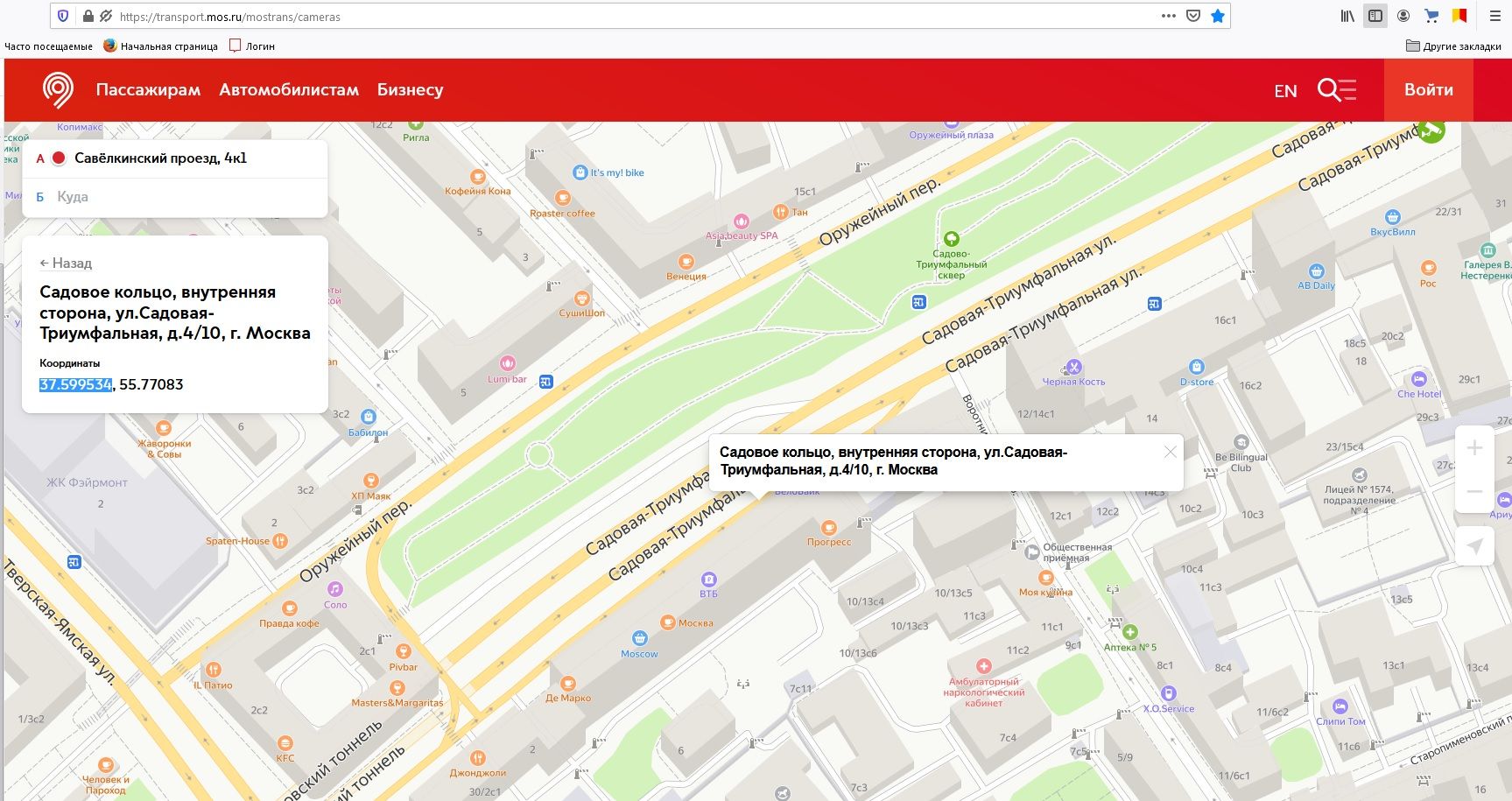Close the Садовое кольцо address popup

pos(1170,452)
